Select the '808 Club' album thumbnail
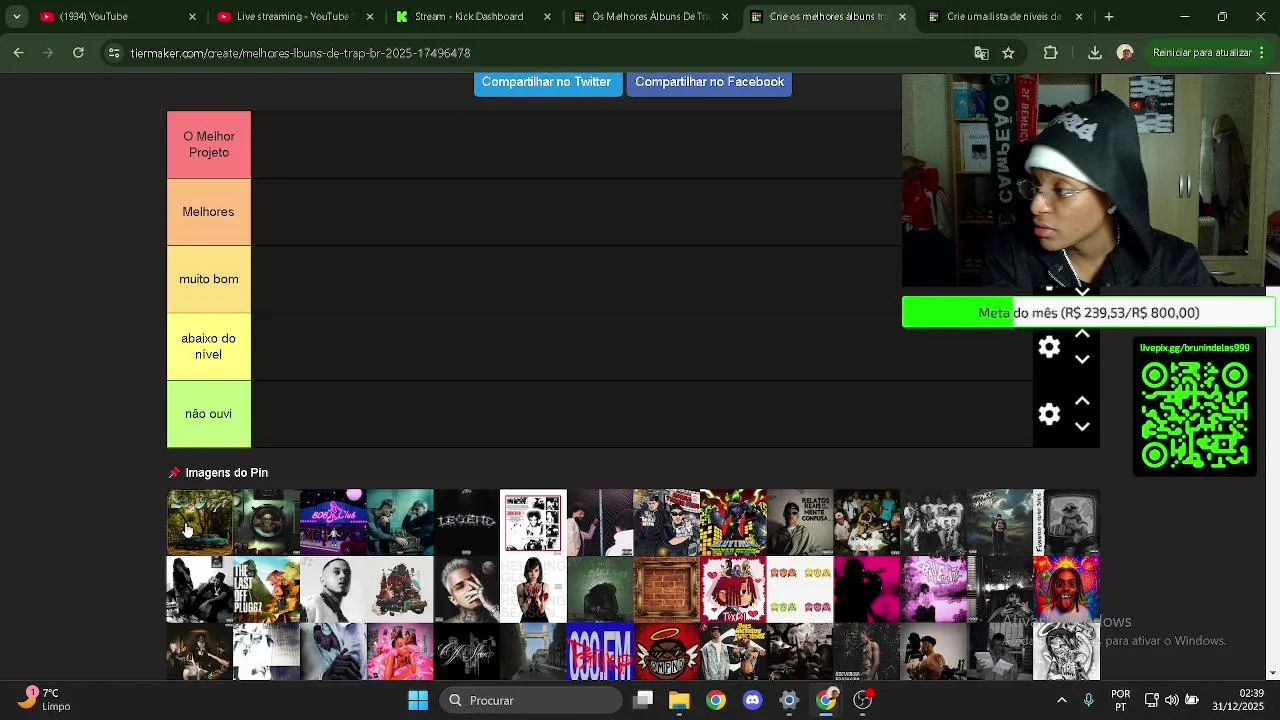This screenshot has height=720, width=1280. 333,522
